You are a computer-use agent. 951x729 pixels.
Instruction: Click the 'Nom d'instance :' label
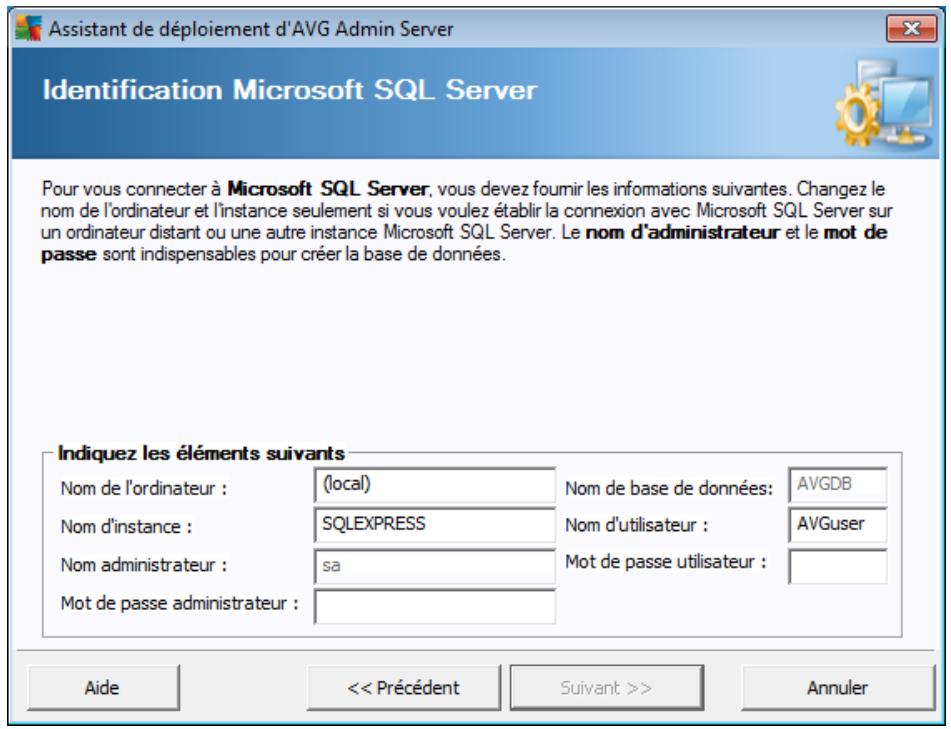coord(126,526)
